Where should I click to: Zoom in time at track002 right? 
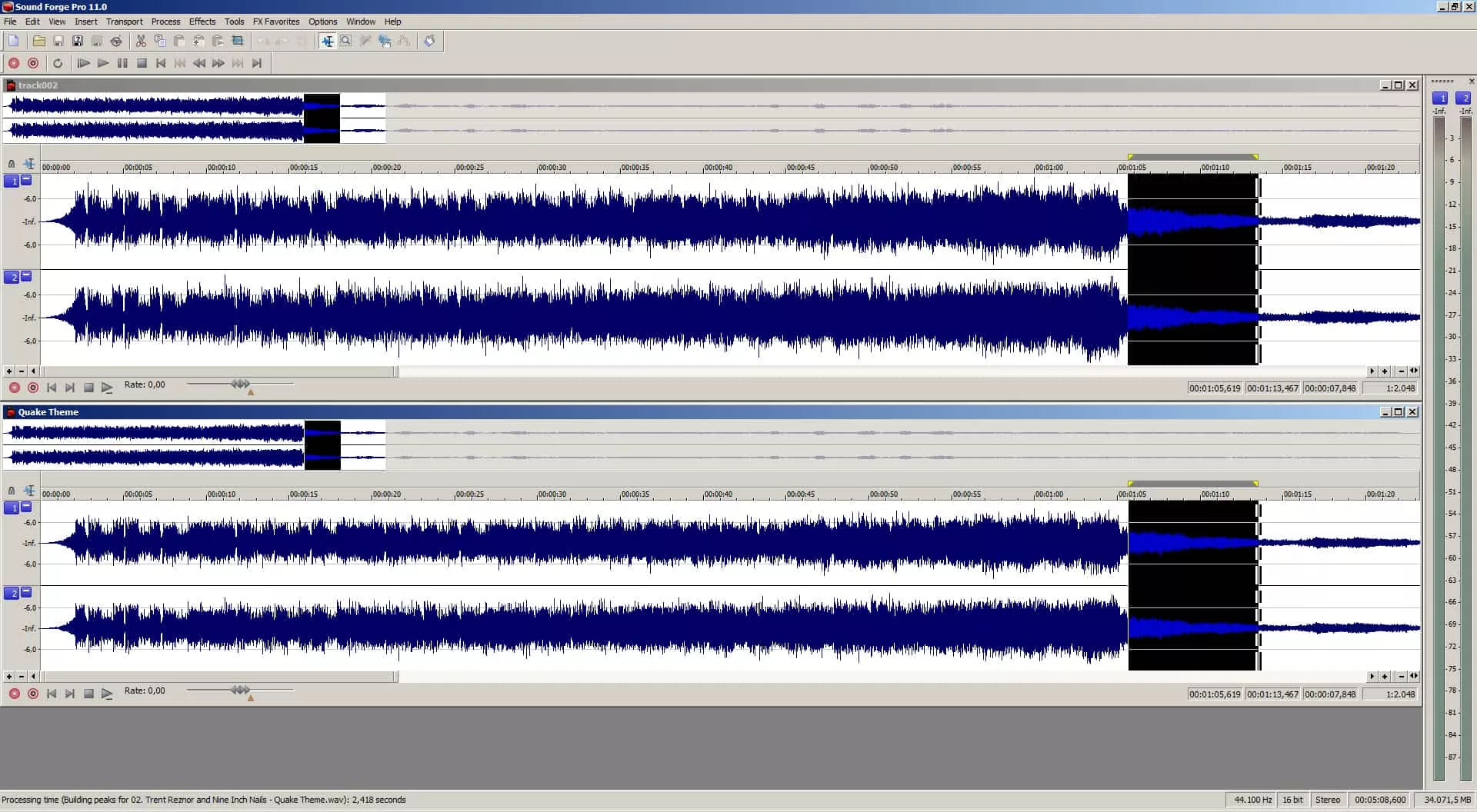[1385, 371]
